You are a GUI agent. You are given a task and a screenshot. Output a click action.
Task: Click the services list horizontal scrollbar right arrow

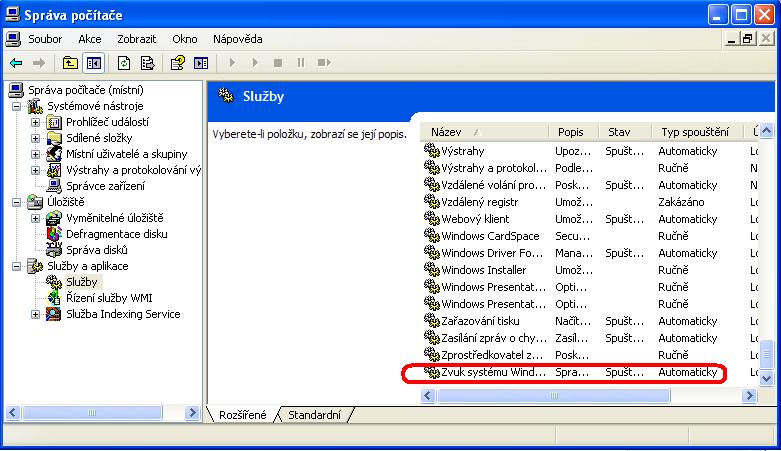pos(749,396)
